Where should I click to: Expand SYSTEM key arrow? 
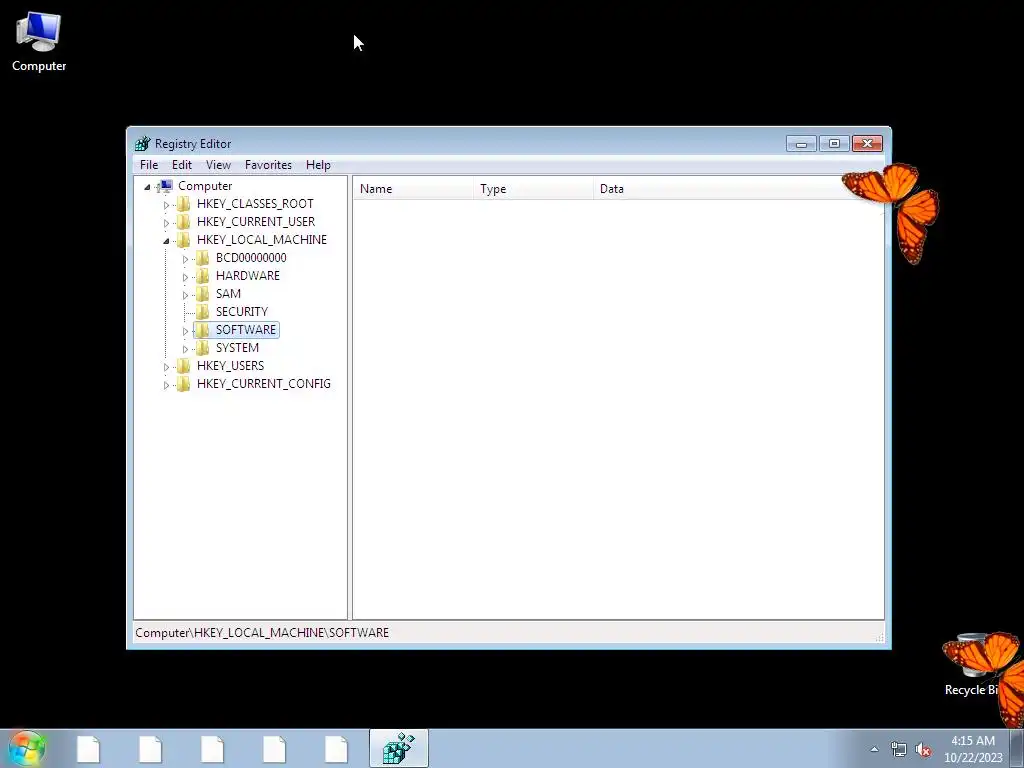pyautogui.click(x=185, y=349)
